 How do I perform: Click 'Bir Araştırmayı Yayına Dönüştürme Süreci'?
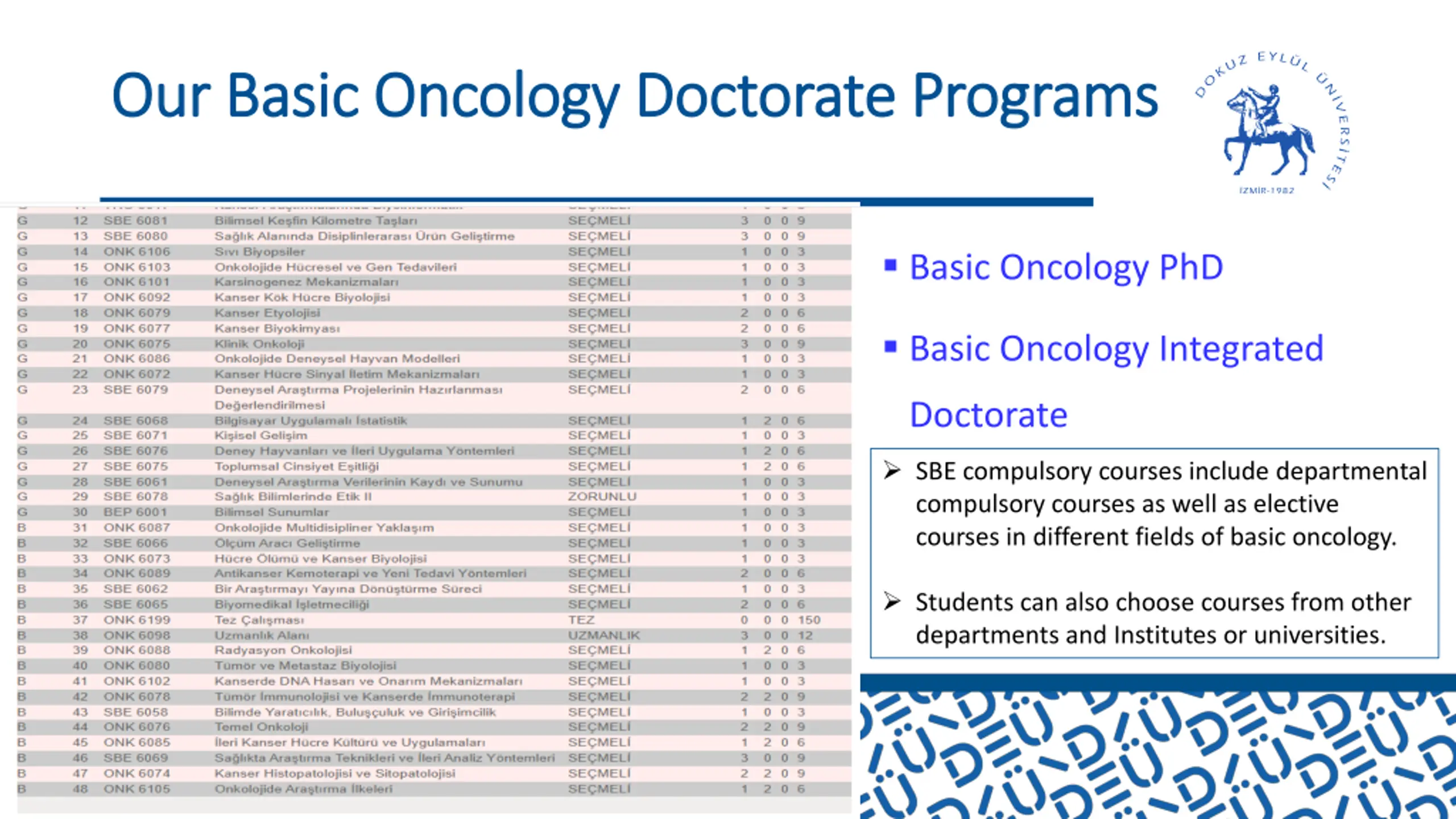[348, 589]
